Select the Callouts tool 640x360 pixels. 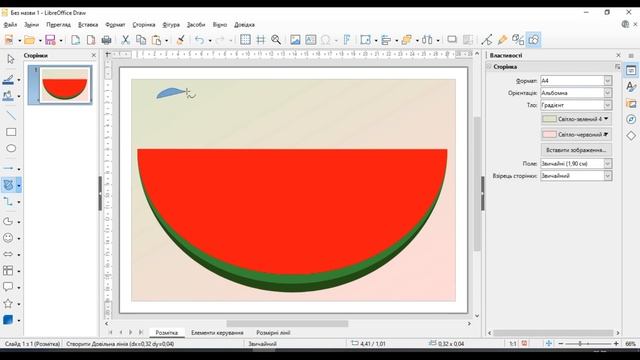pyautogui.click(x=8, y=287)
